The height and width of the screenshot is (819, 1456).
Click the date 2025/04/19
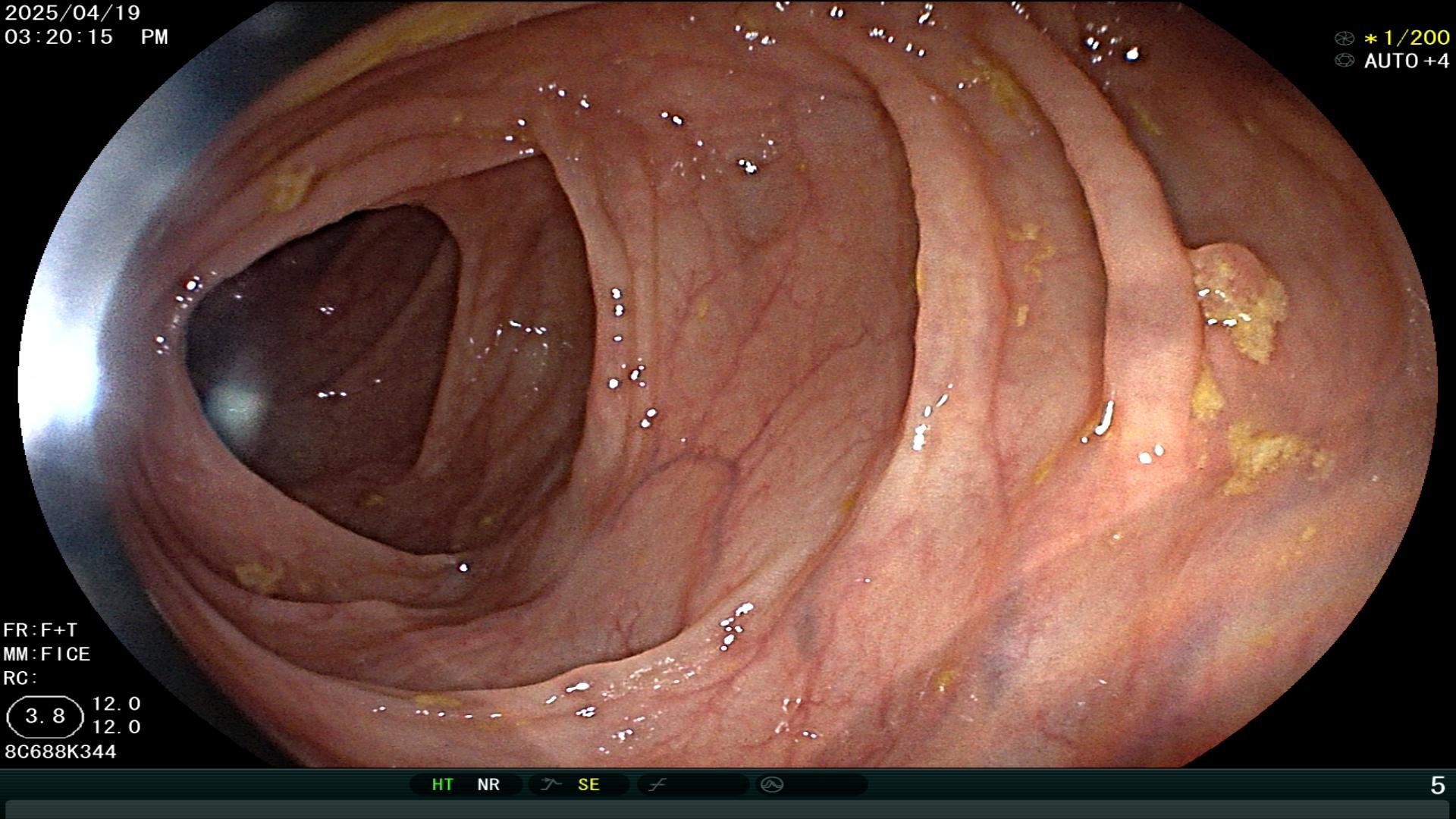click(72, 12)
